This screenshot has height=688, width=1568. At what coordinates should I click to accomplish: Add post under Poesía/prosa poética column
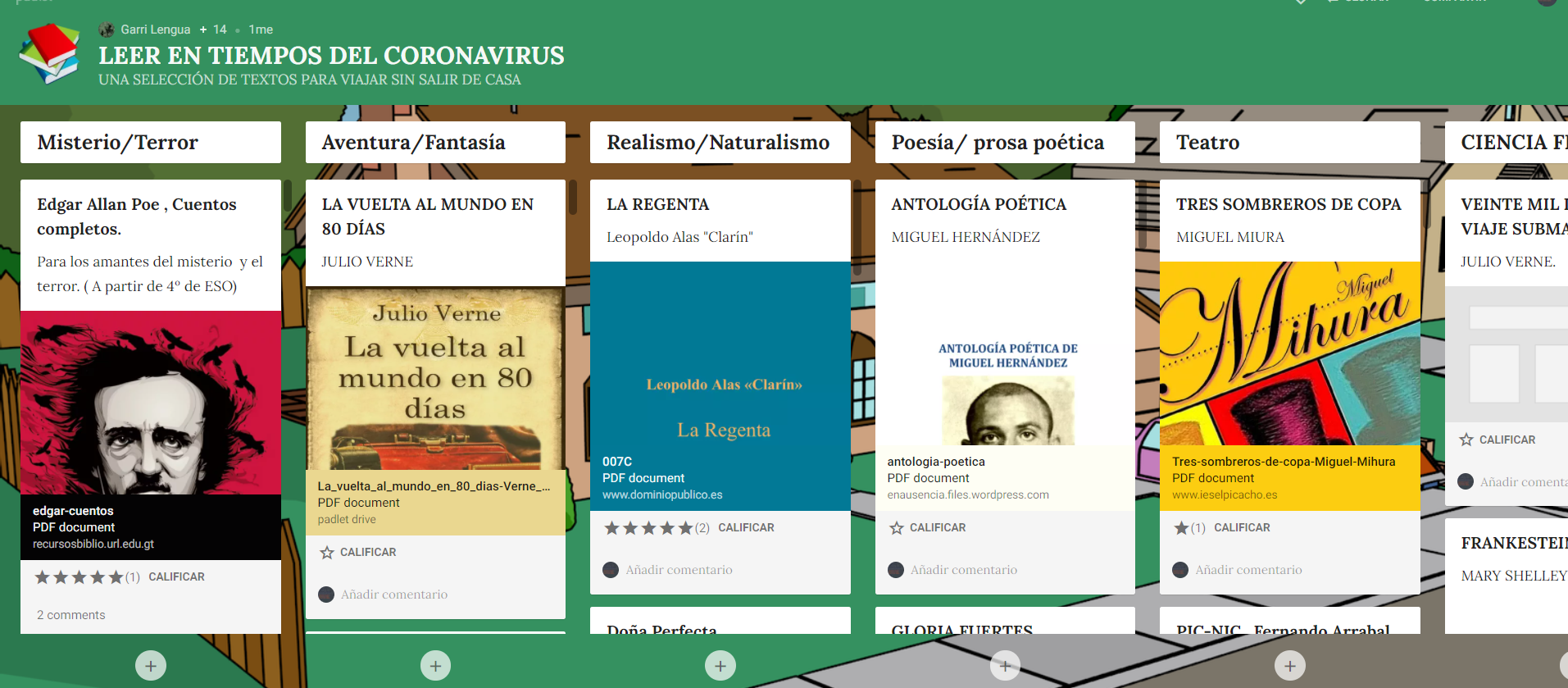click(1005, 666)
